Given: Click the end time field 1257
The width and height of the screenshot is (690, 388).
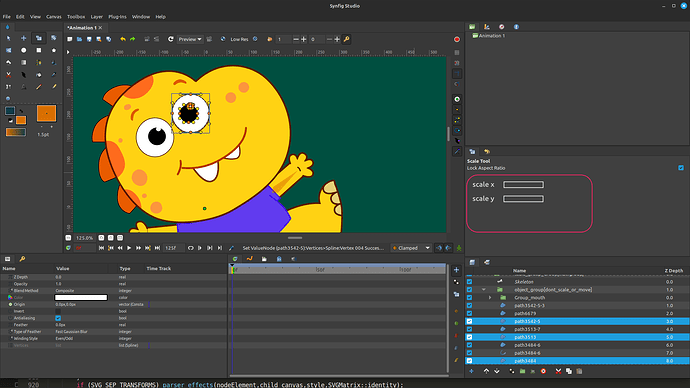Looking at the screenshot, I should 174,248.
